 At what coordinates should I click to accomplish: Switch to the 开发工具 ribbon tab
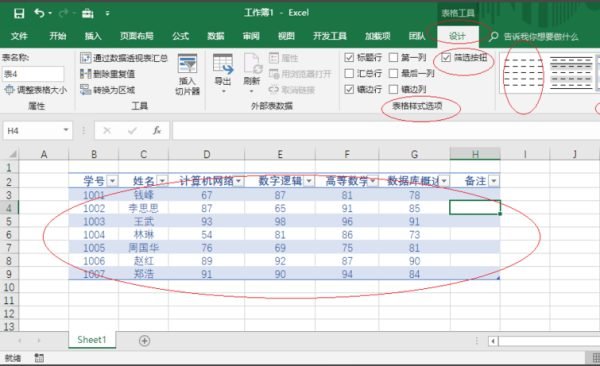tap(330, 36)
